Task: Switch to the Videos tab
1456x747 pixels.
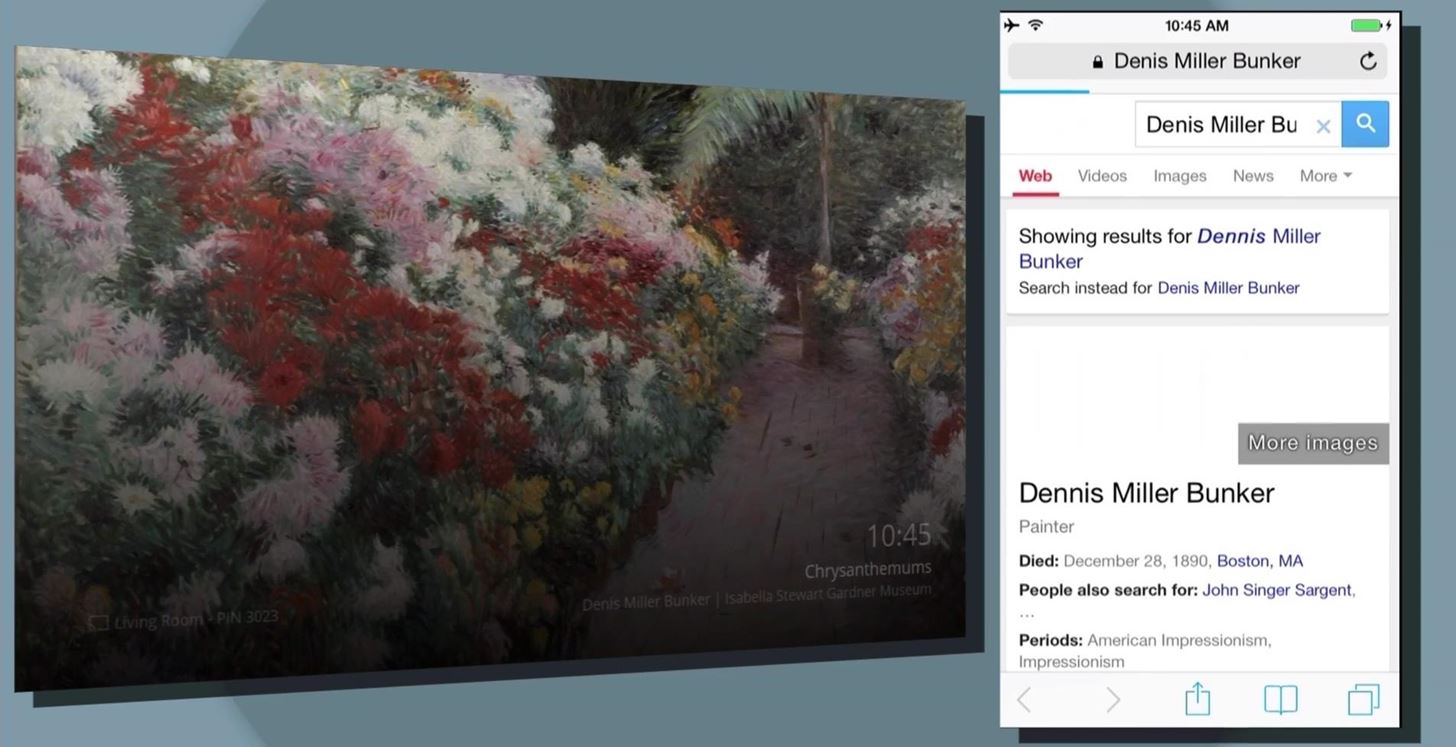Action: pyautogui.click(x=1102, y=176)
